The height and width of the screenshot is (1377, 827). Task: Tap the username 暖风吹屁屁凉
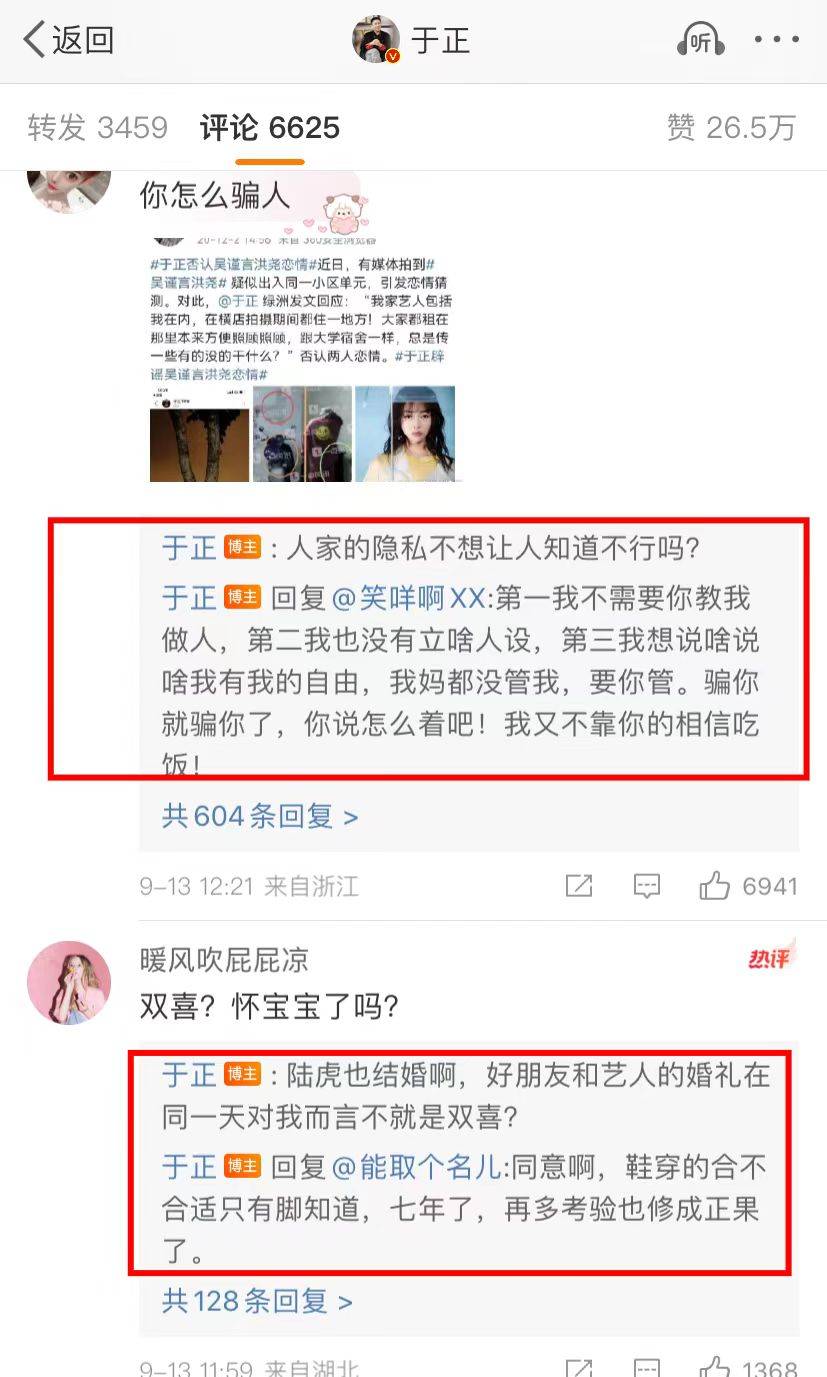(224, 960)
